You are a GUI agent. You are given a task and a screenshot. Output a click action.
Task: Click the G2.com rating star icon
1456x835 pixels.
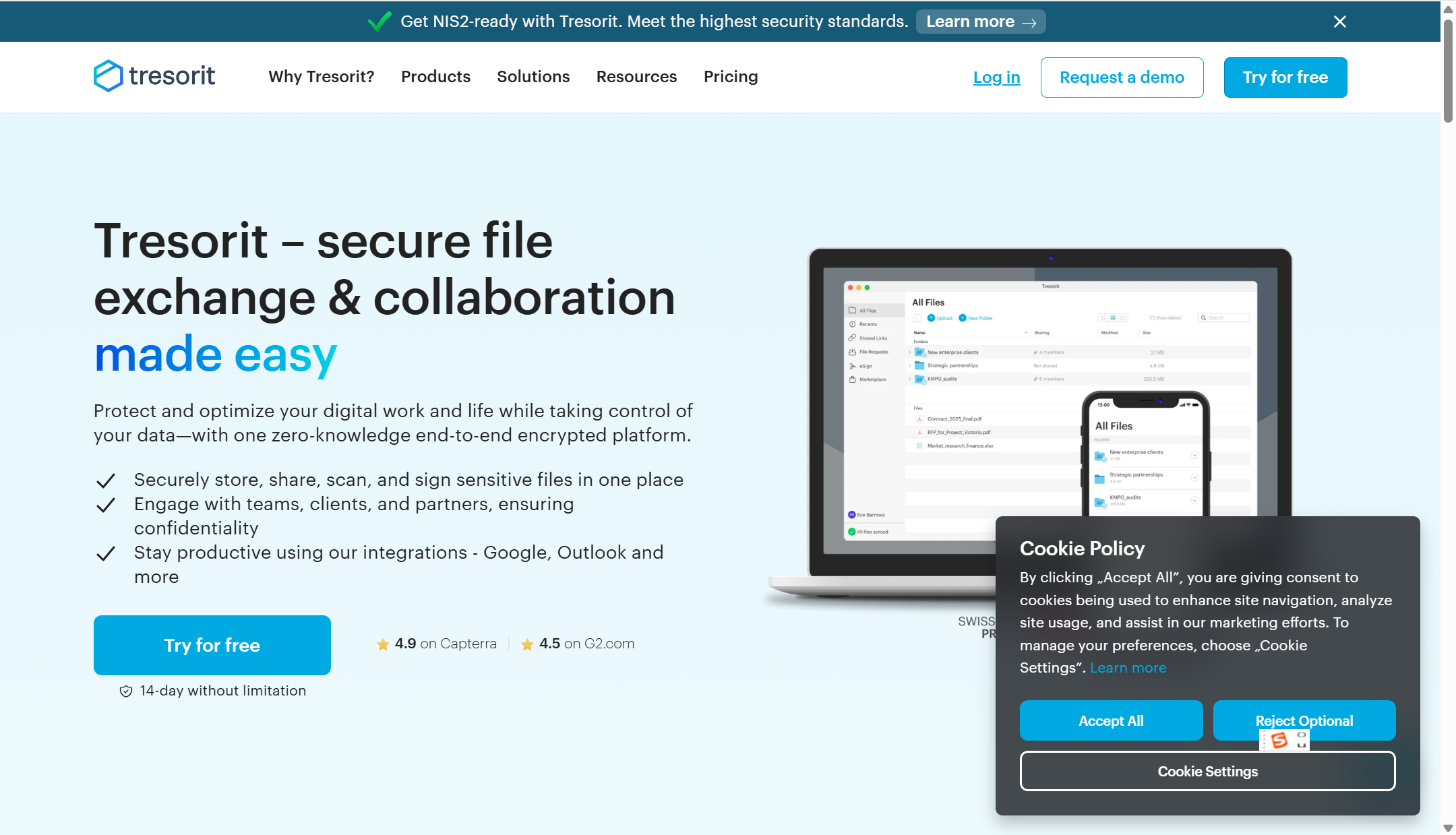point(527,644)
